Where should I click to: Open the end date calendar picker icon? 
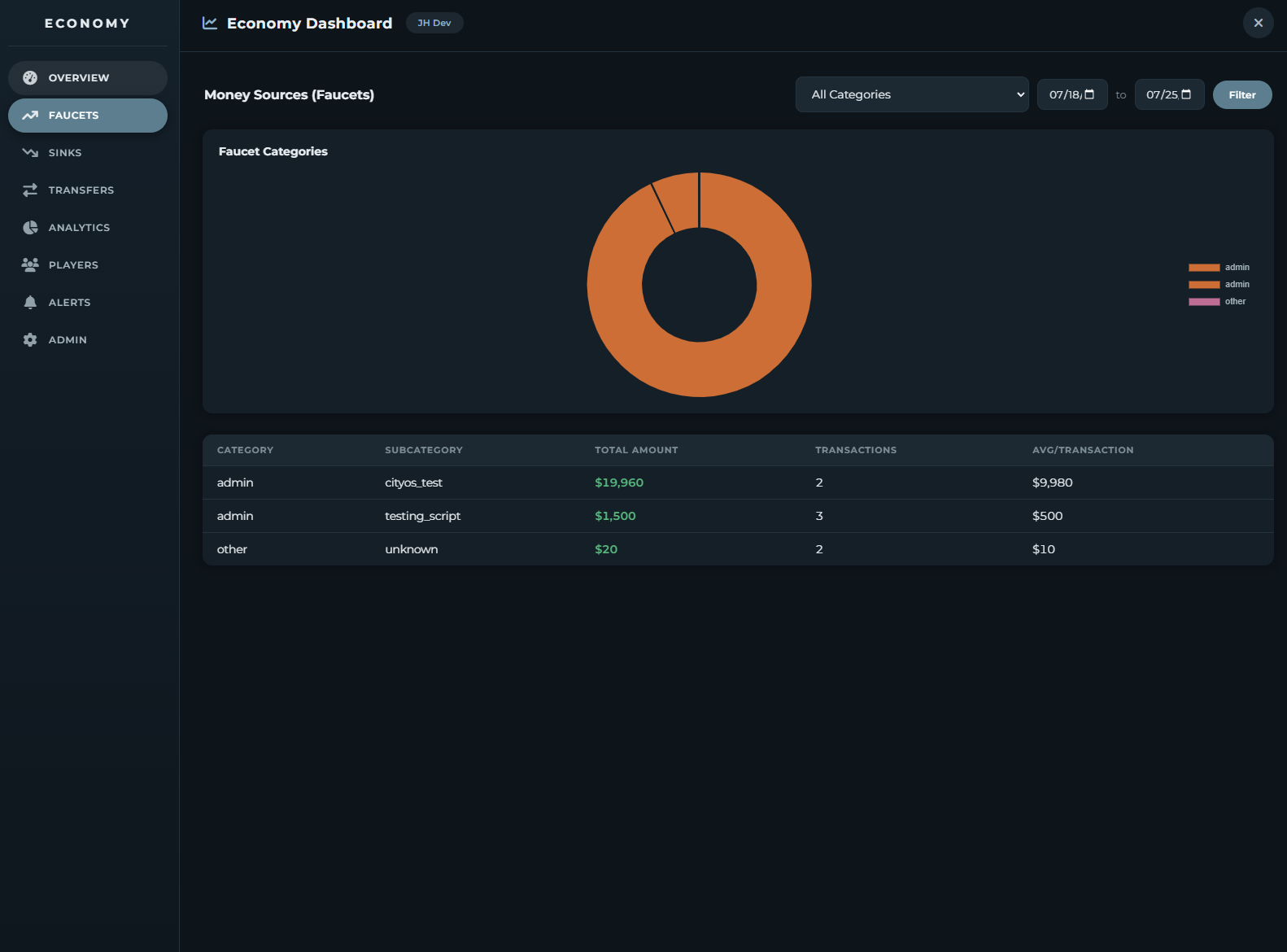click(1186, 94)
